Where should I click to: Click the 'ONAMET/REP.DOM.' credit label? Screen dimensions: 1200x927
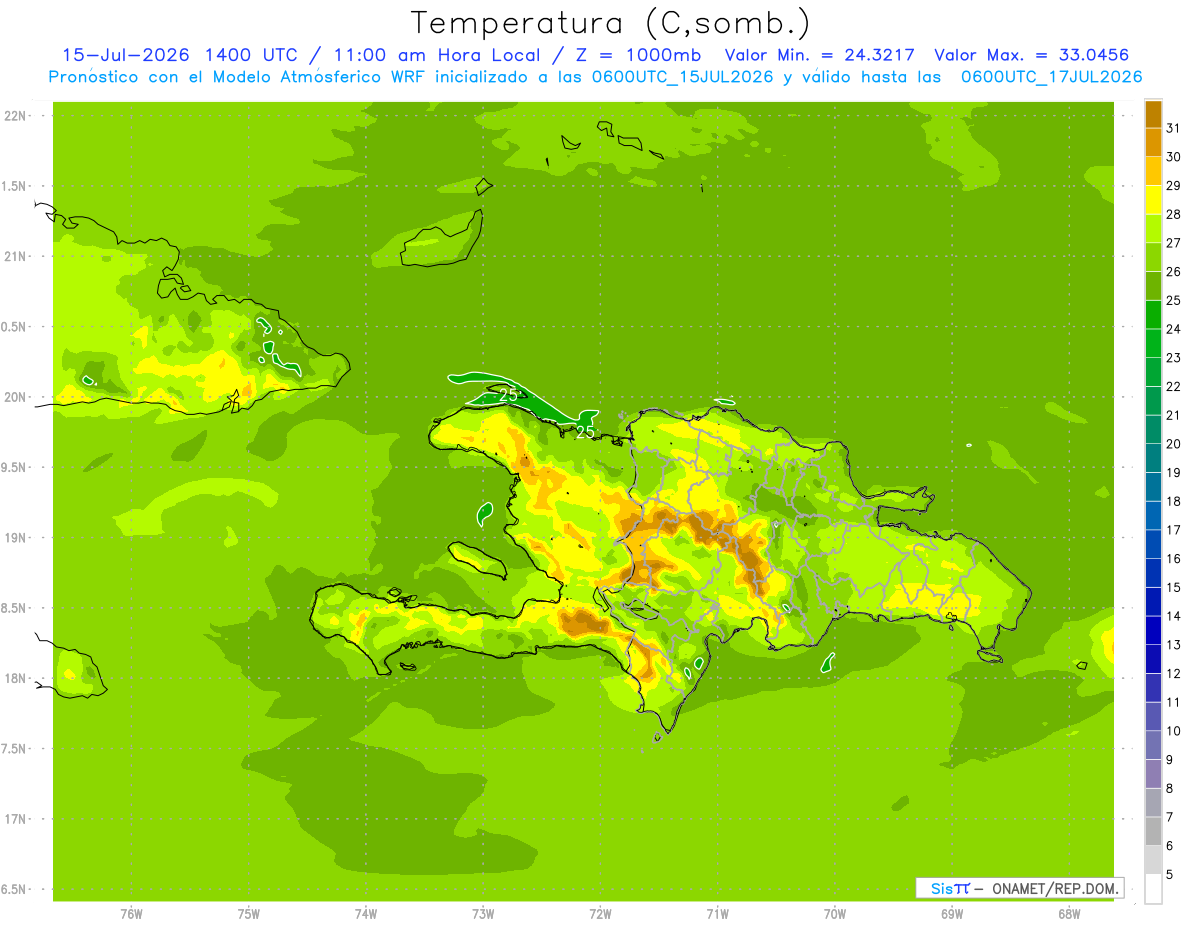click(1054, 888)
